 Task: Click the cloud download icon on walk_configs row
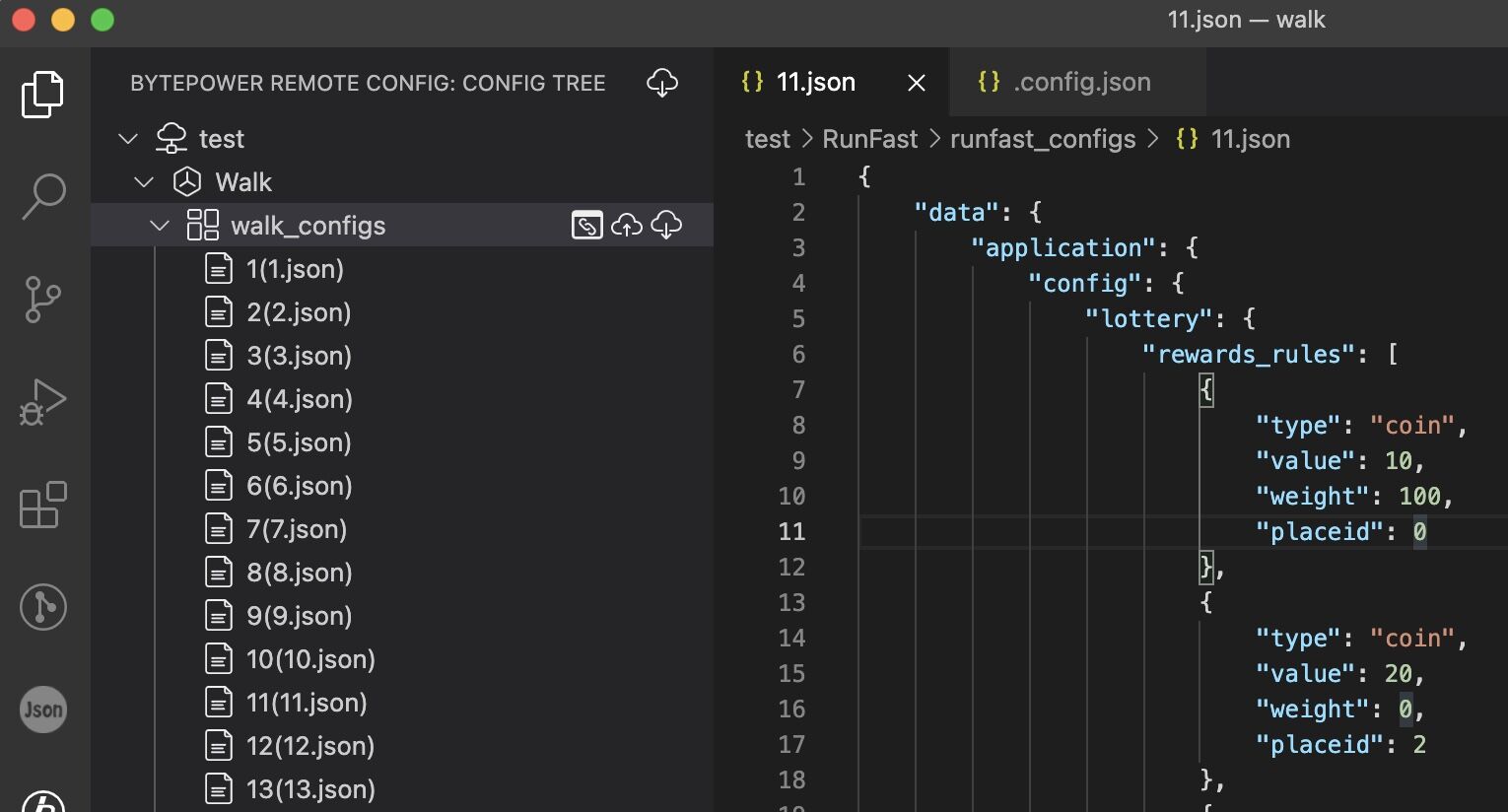tap(666, 226)
